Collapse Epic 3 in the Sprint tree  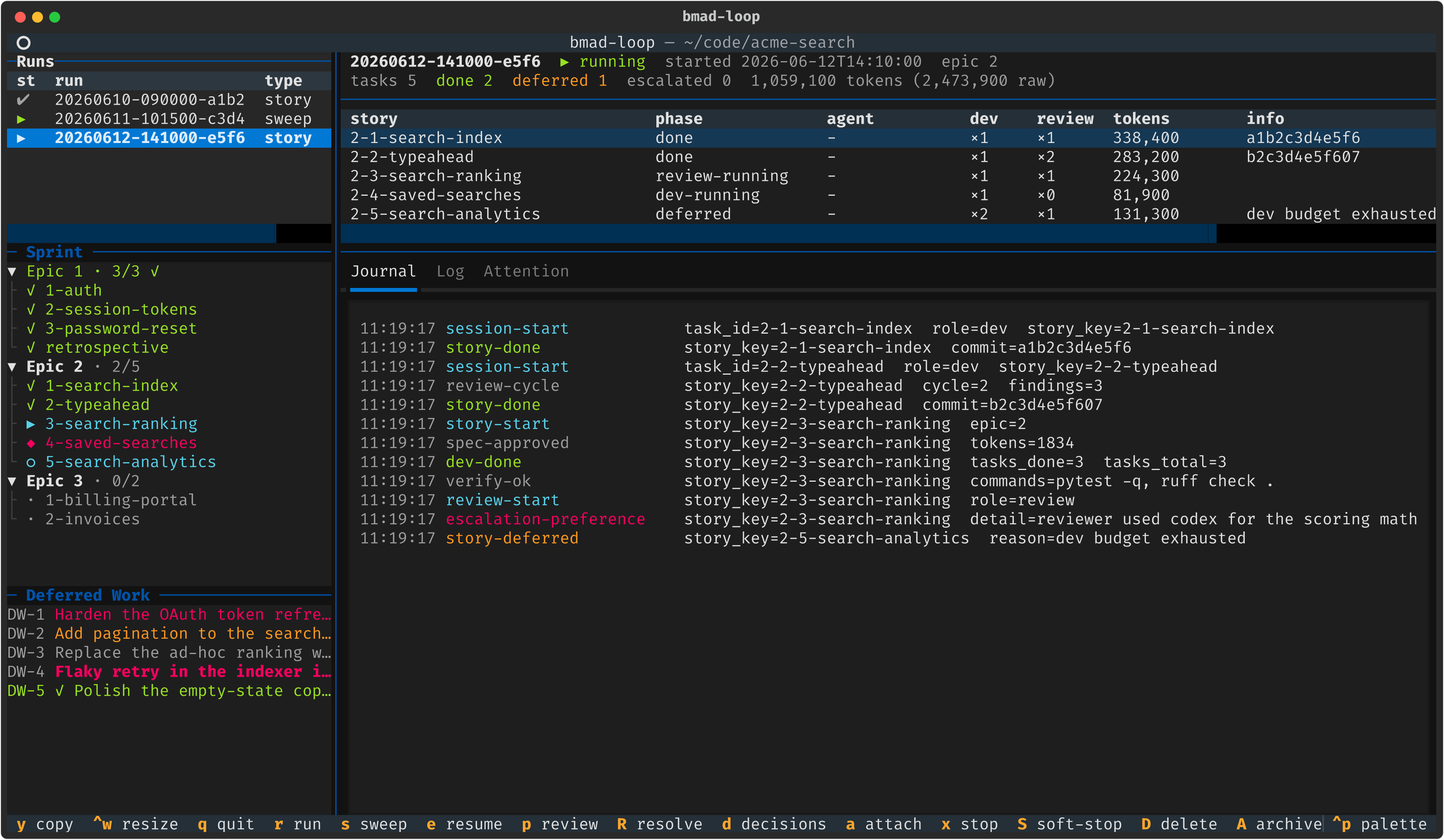point(12,481)
